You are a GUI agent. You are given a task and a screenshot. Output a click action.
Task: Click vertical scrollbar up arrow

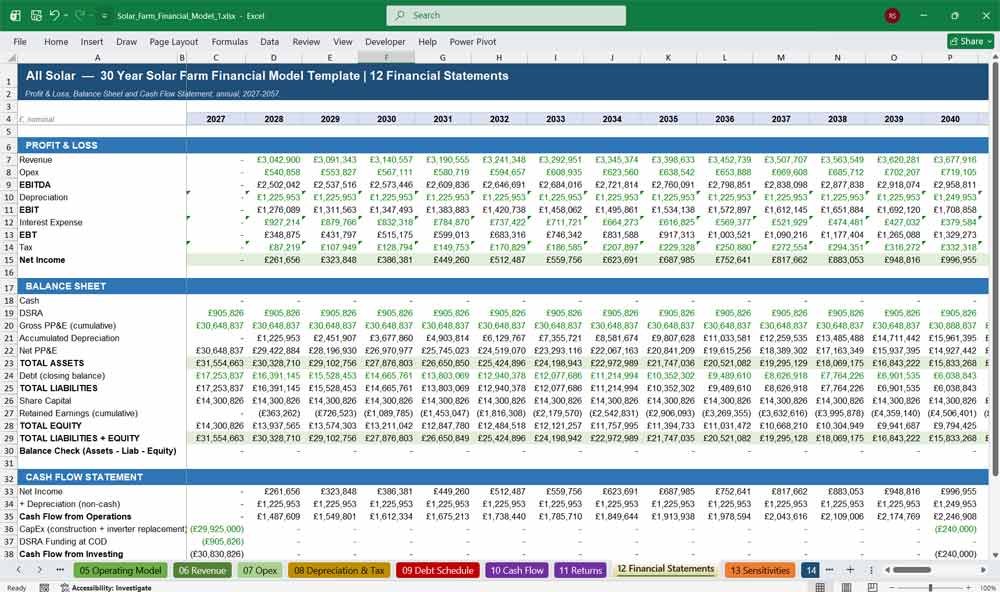point(995,57)
